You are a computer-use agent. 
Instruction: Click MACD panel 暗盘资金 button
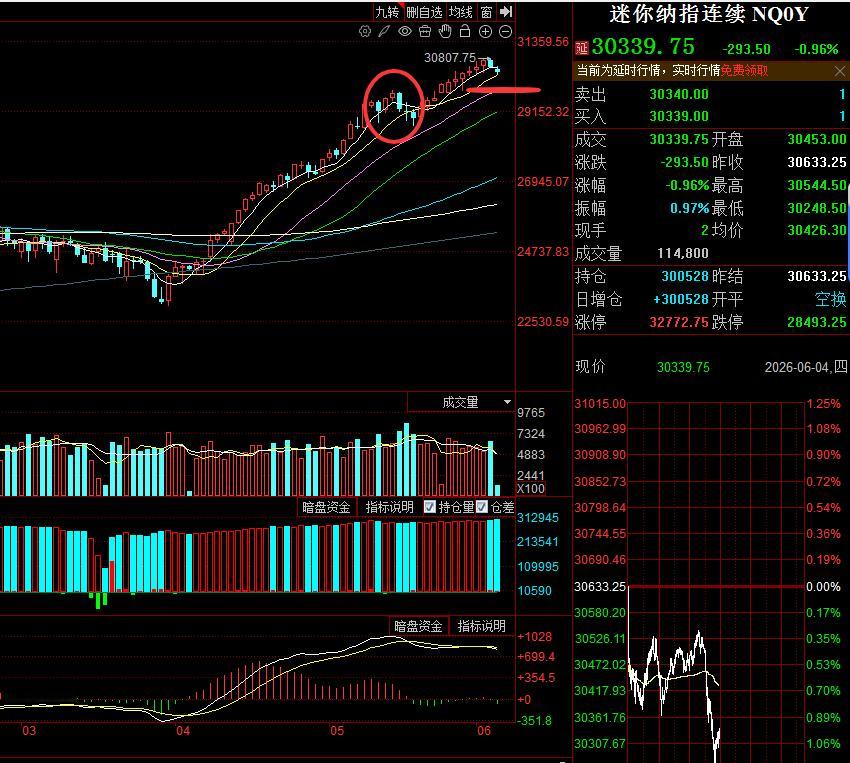(418, 626)
